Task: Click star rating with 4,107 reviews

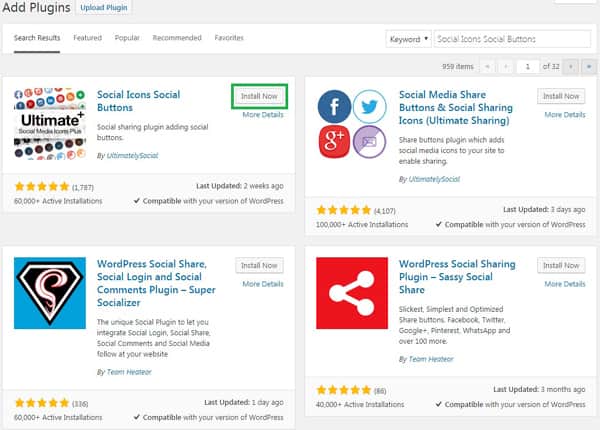Action: tap(344, 210)
